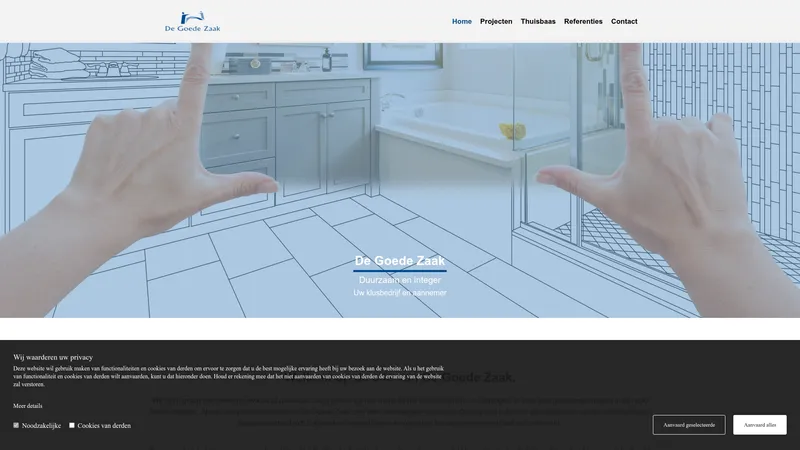This screenshot has width=800, height=450.
Task: Click the Aanvaard alles button
Action: [760, 424]
